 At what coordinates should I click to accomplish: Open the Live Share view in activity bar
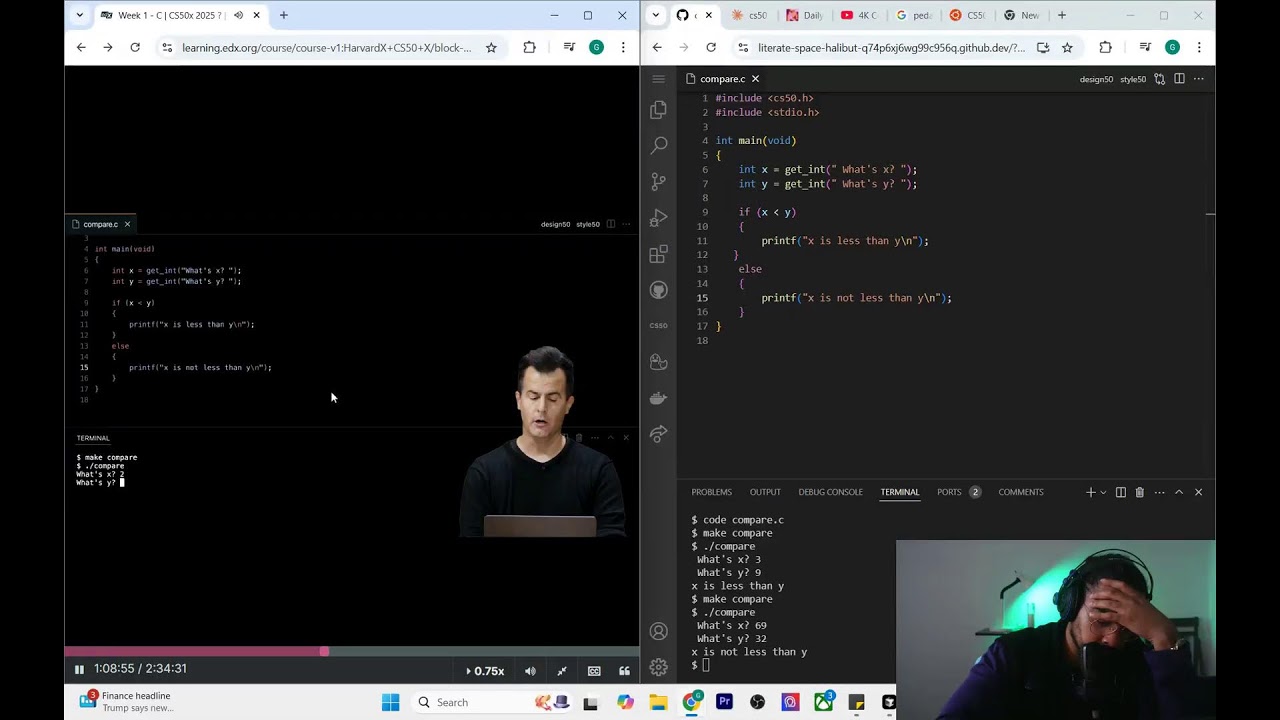point(658,434)
